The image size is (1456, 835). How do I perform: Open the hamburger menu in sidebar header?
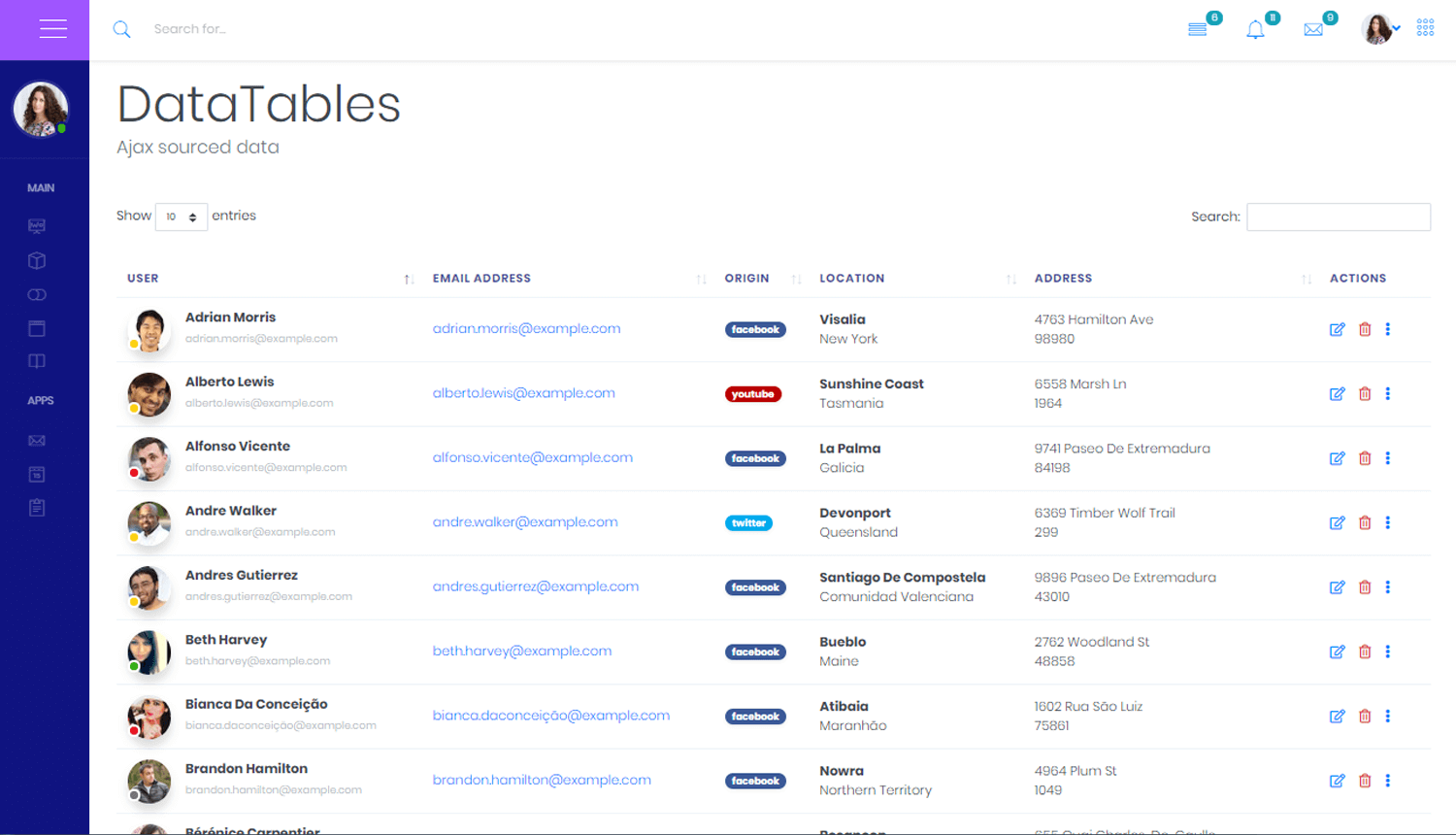tap(52, 29)
